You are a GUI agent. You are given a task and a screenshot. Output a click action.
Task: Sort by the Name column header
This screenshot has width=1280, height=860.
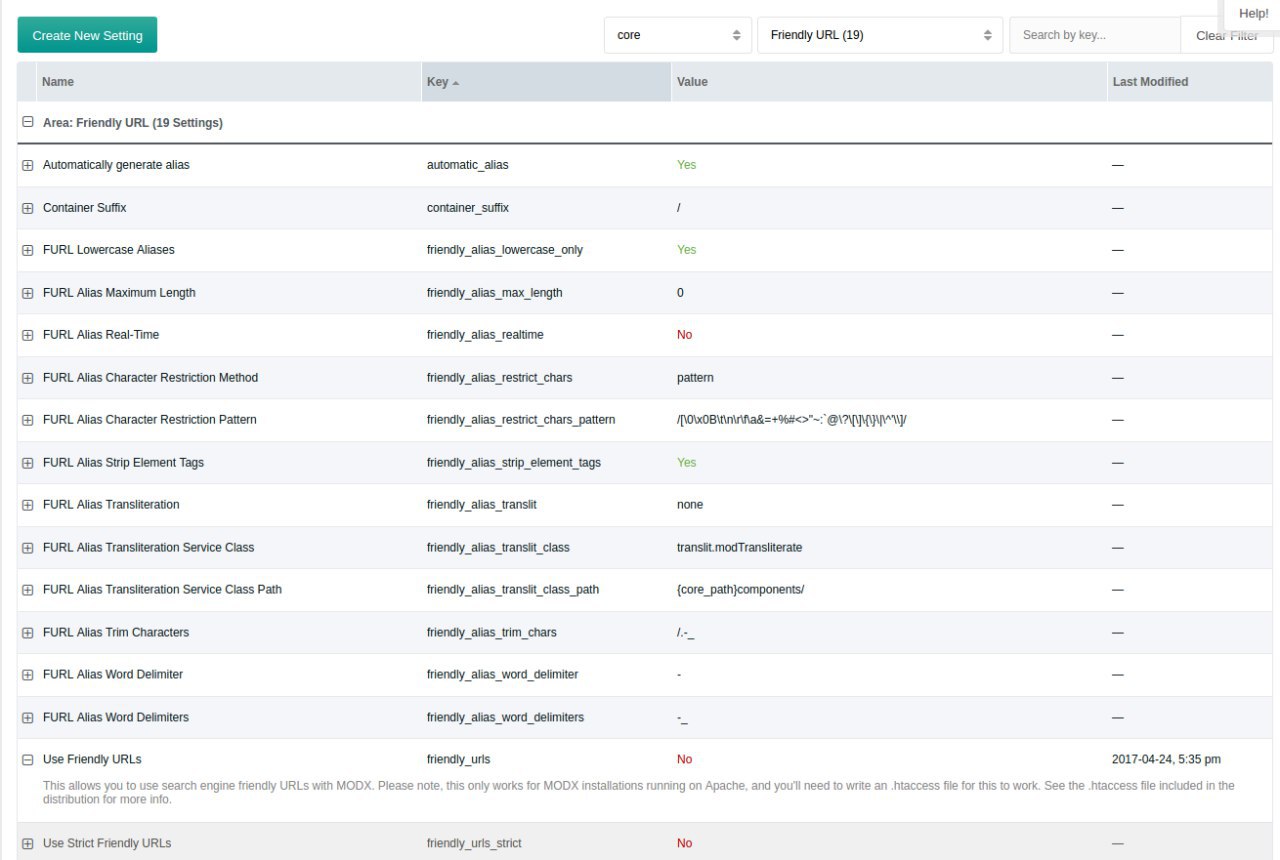tap(228, 82)
